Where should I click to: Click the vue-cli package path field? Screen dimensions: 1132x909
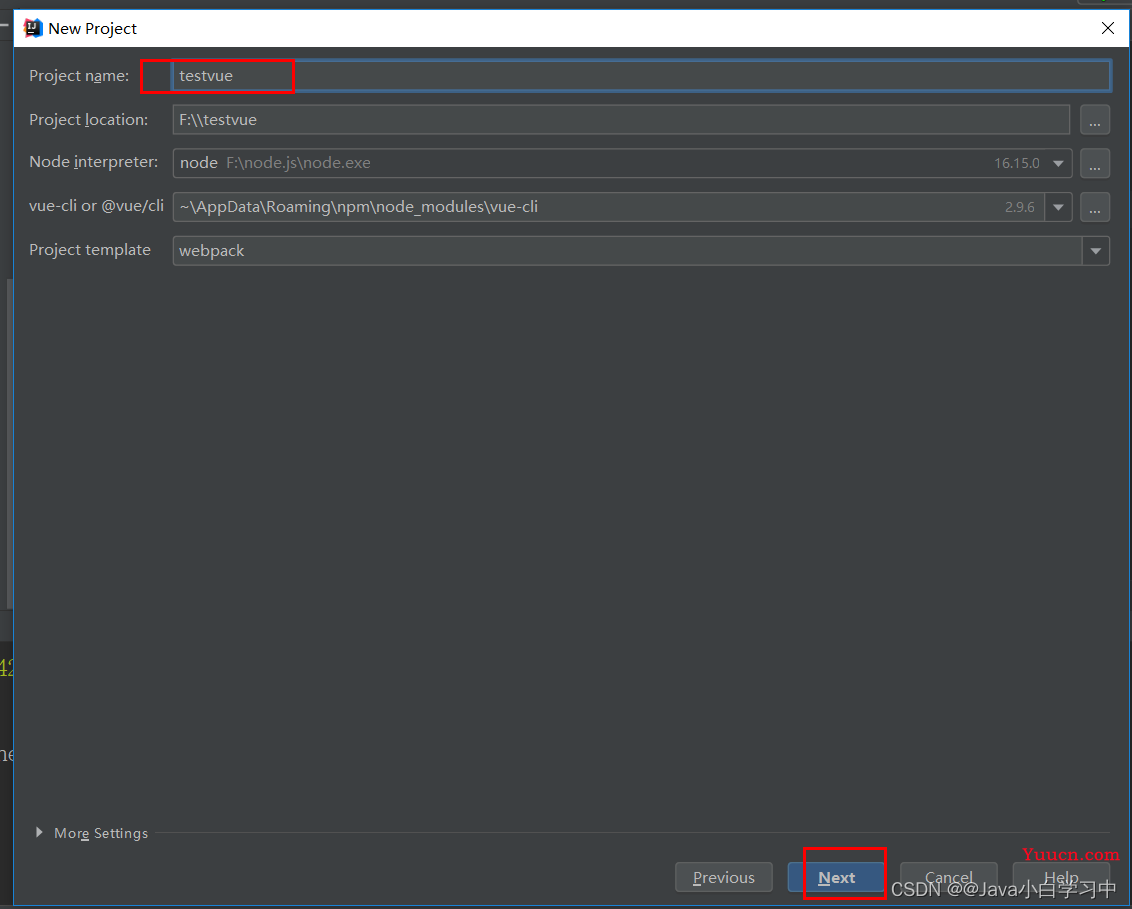tap(609, 207)
